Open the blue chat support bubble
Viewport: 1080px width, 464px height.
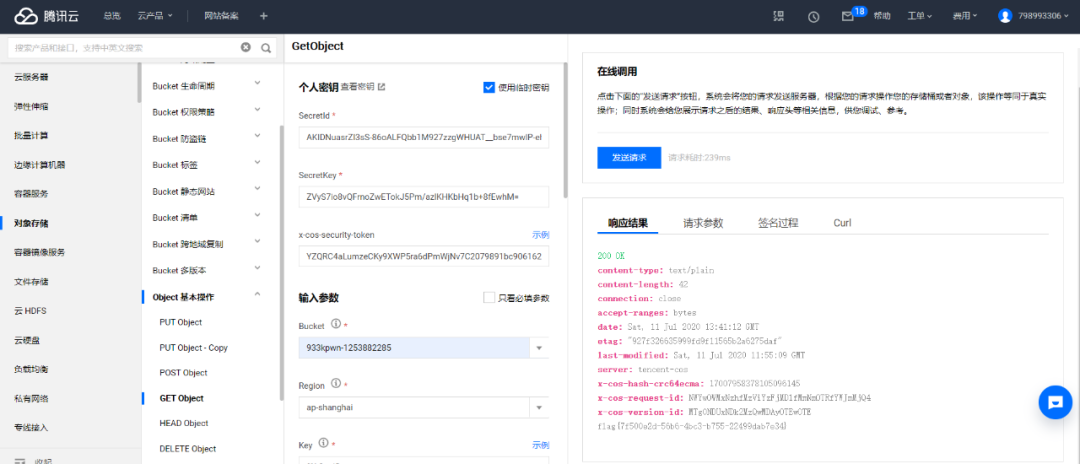coord(1055,403)
